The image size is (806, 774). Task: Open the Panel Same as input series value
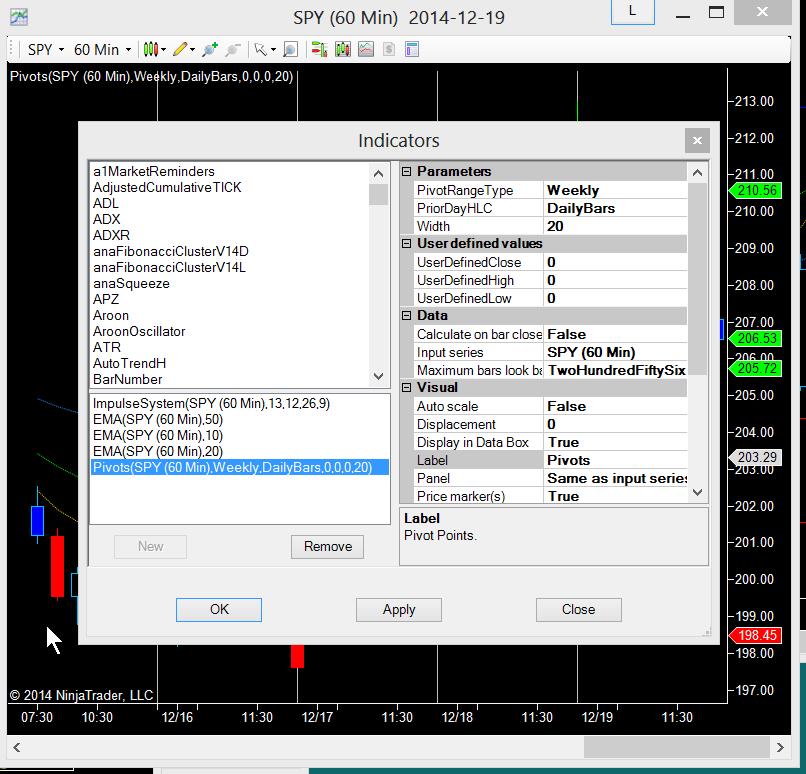(x=615, y=478)
